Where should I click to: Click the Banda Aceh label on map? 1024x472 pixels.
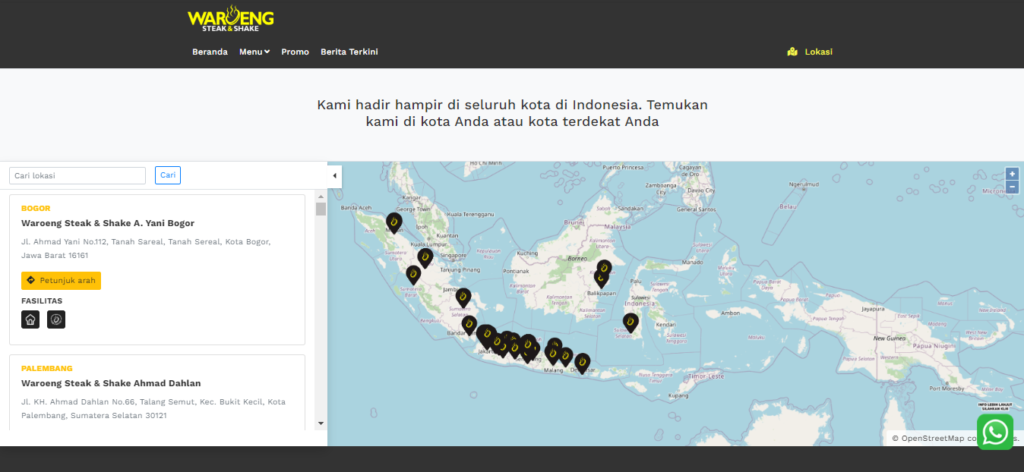click(x=356, y=208)
